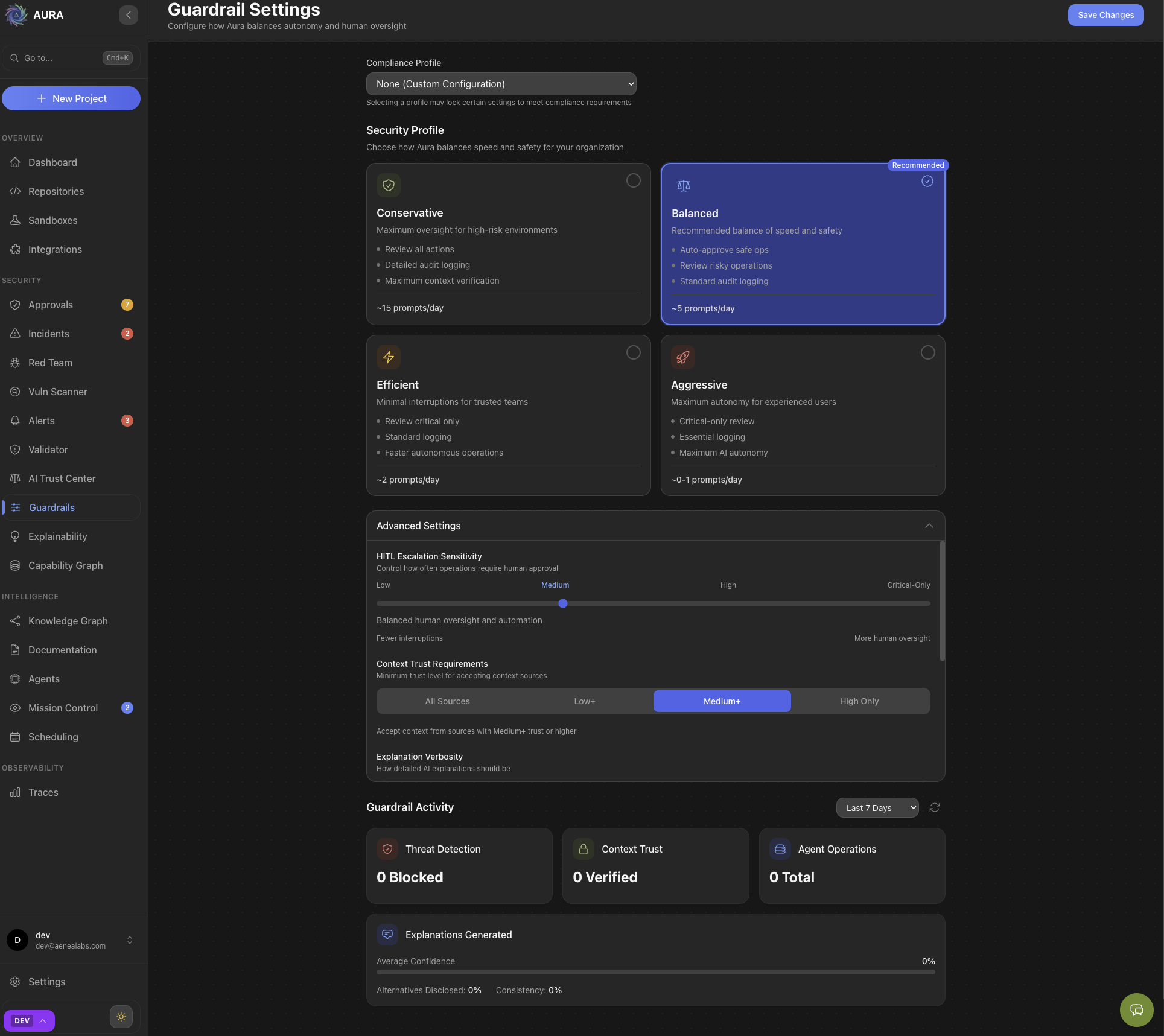1164x1036 pixels.
Task: Open the chat support bubble
Action: click(x=1136, y=1009)
